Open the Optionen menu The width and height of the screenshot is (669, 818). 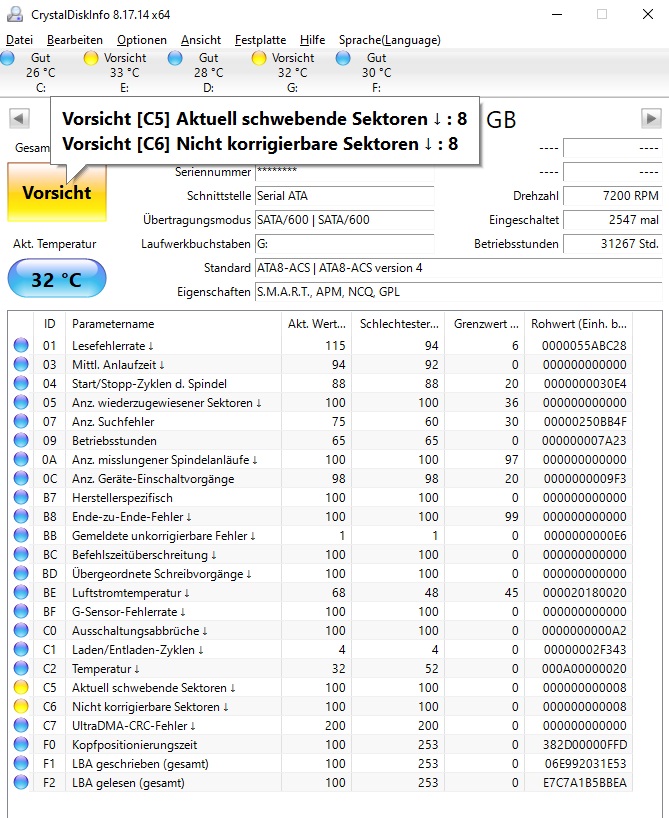pyautogui.click(x=142, y=40)
